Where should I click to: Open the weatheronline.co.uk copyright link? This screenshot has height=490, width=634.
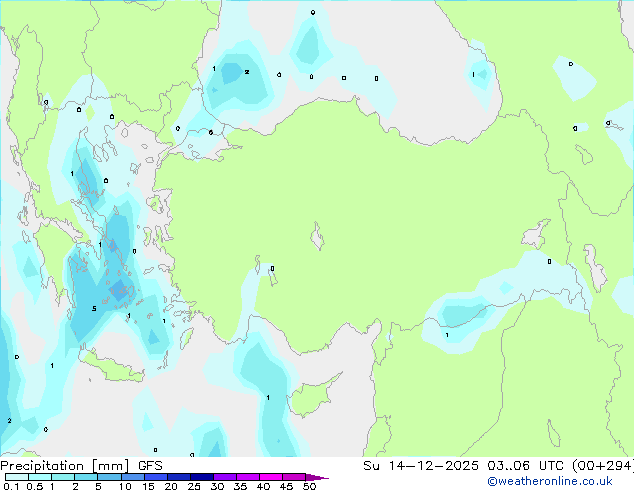550,481
